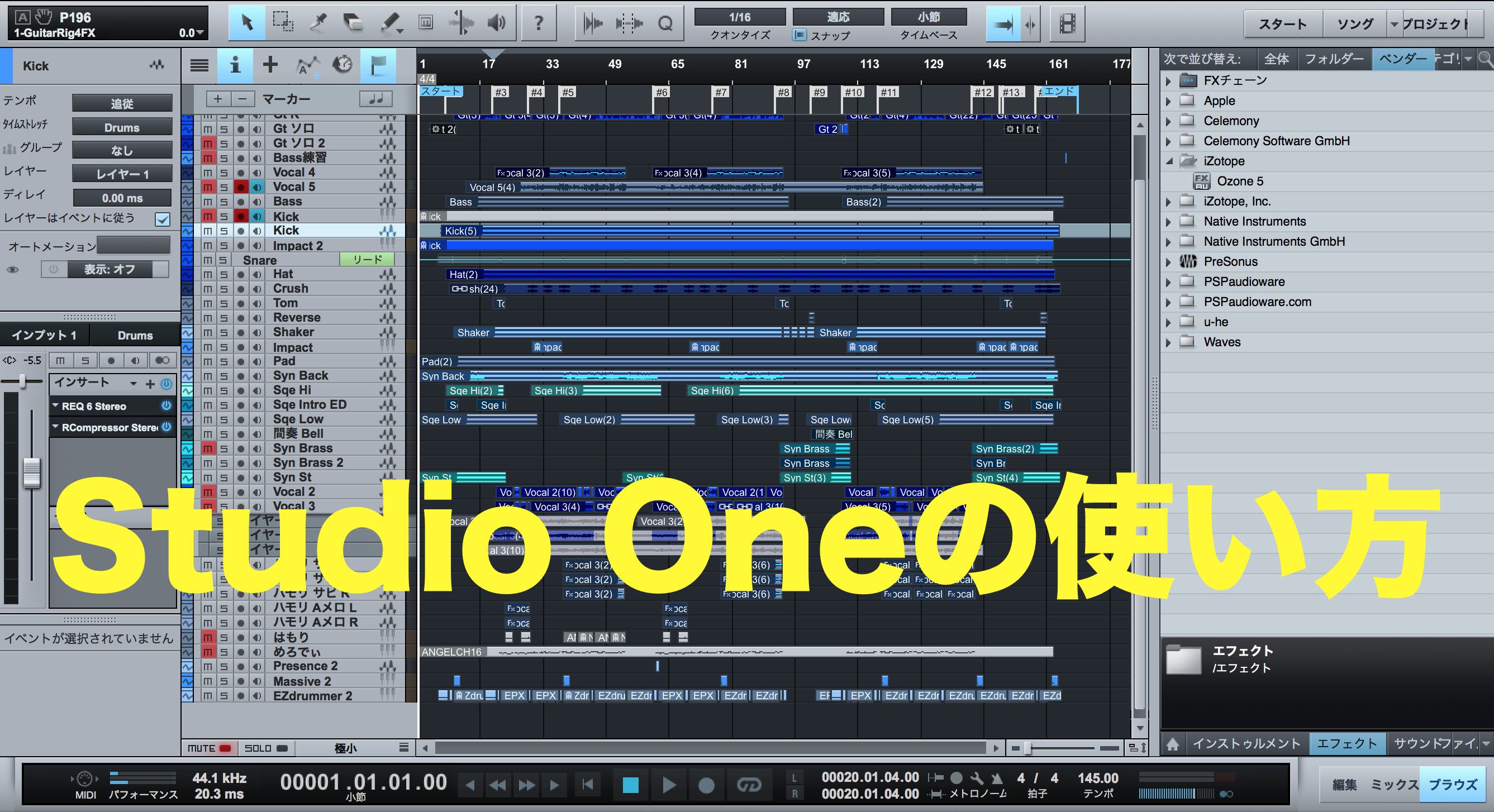Image resolution: width=1494 pixels, height=812 pixels.
Task: Select the Eraser tool
Action: [354, 23]
